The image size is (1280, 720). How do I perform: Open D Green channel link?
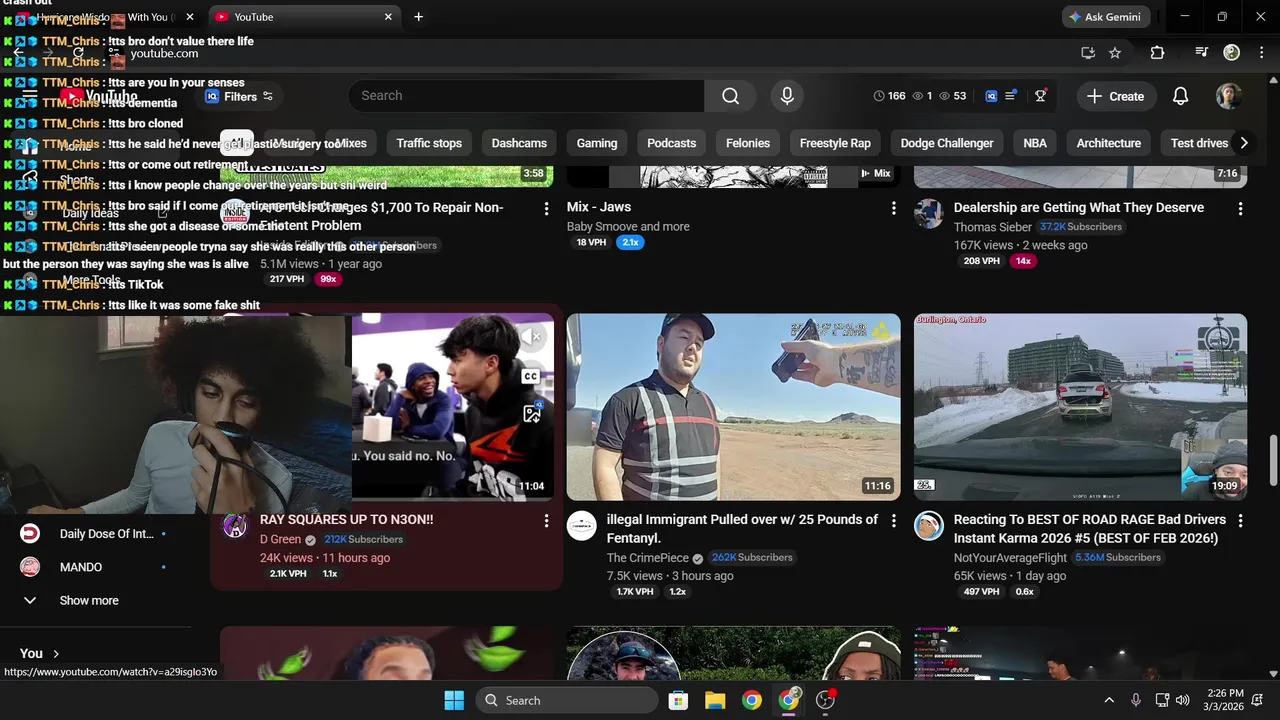280,540
